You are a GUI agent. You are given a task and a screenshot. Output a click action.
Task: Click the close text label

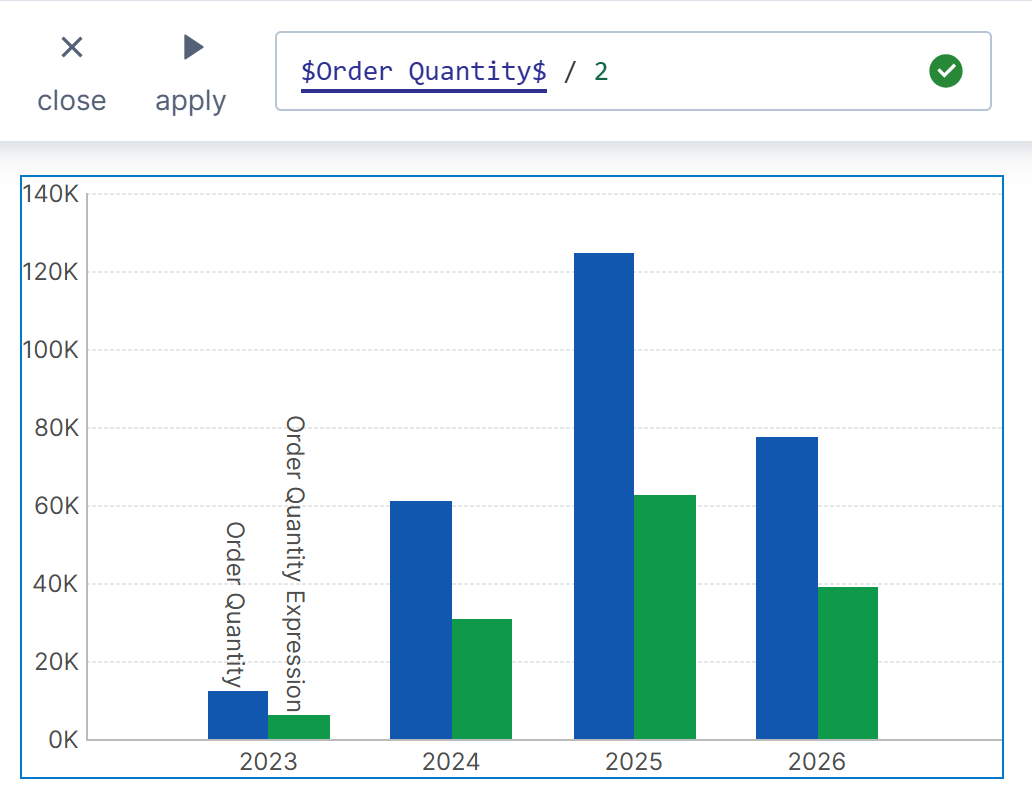point(72,101)
